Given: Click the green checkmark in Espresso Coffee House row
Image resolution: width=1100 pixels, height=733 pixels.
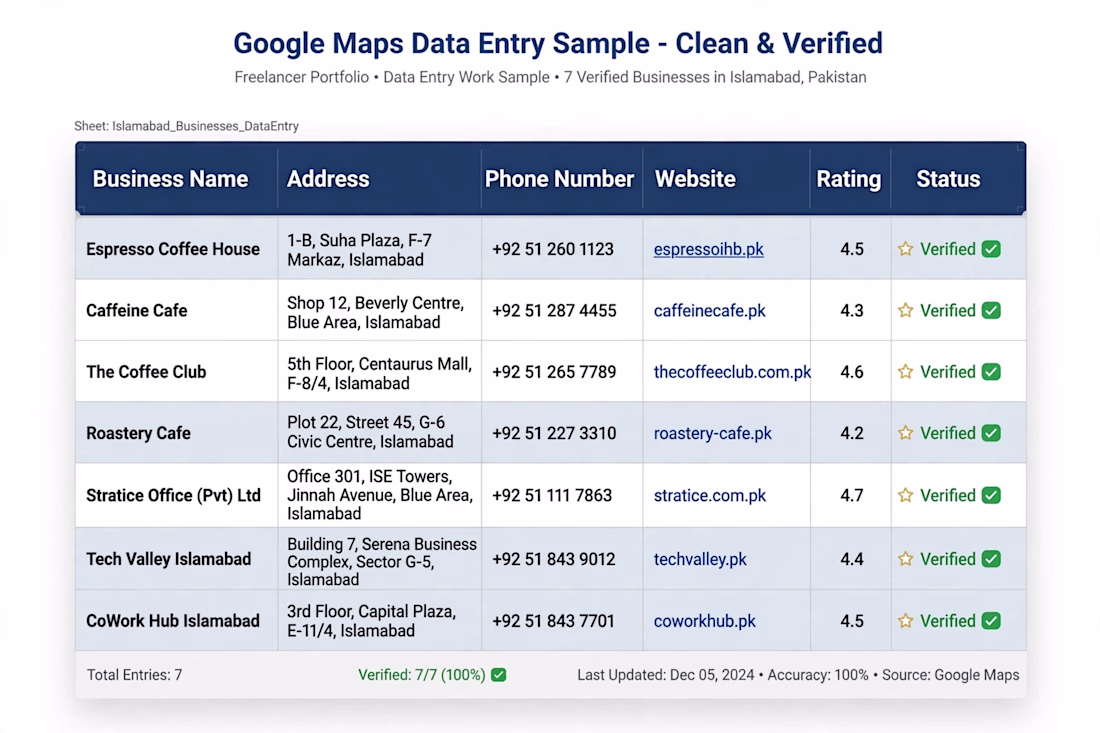Looking at the screenshot, I should click(x=991, y=249).
